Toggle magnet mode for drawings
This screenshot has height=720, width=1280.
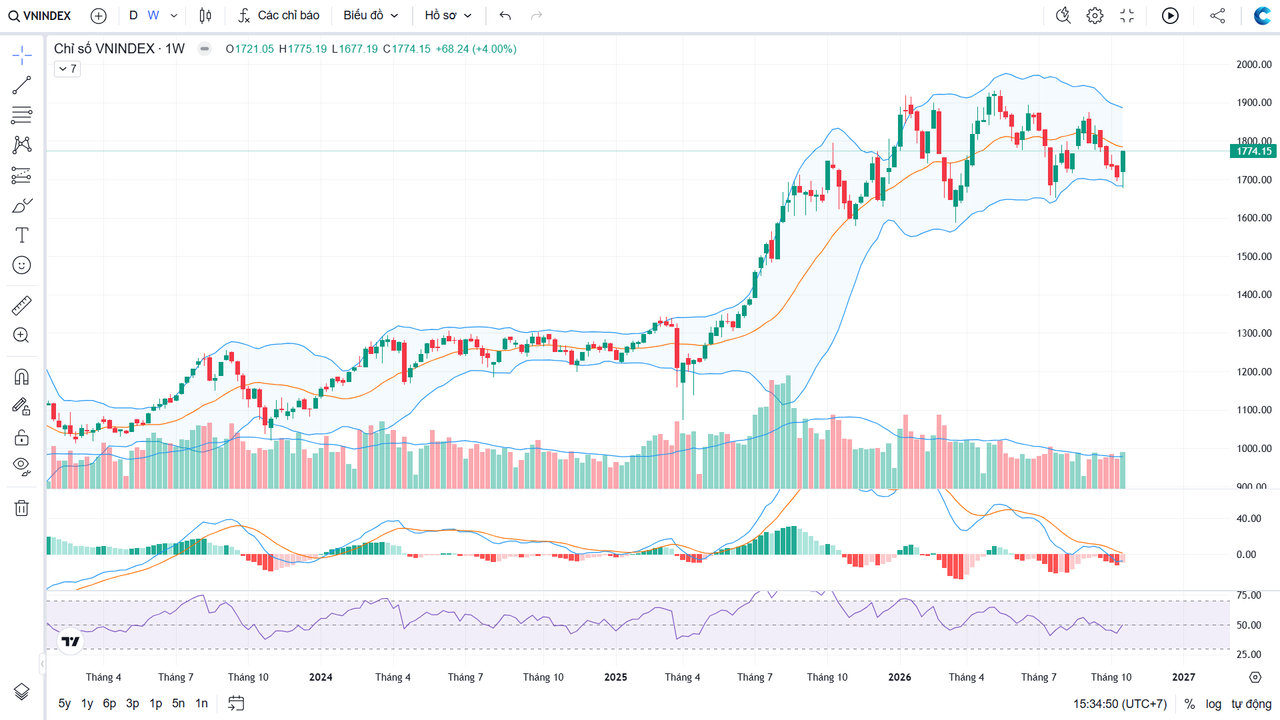pyautogui.click(x=21, y=377)
